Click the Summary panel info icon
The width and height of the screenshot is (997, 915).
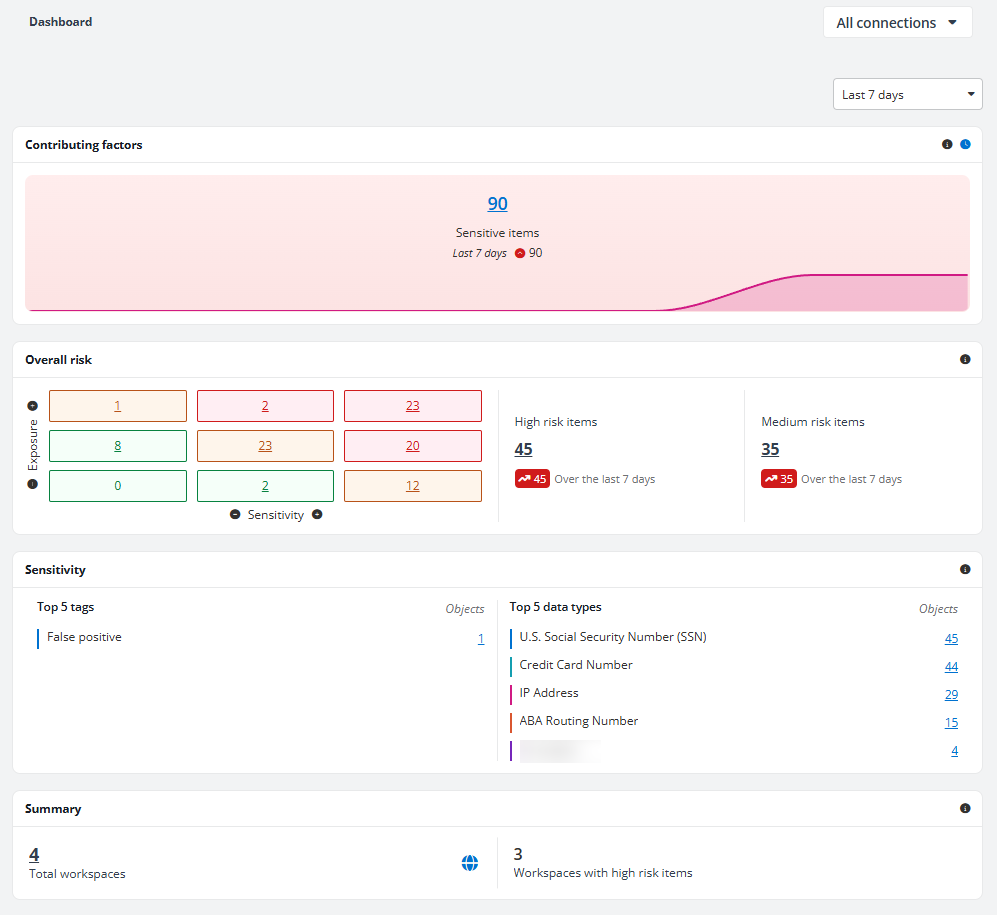965,808
